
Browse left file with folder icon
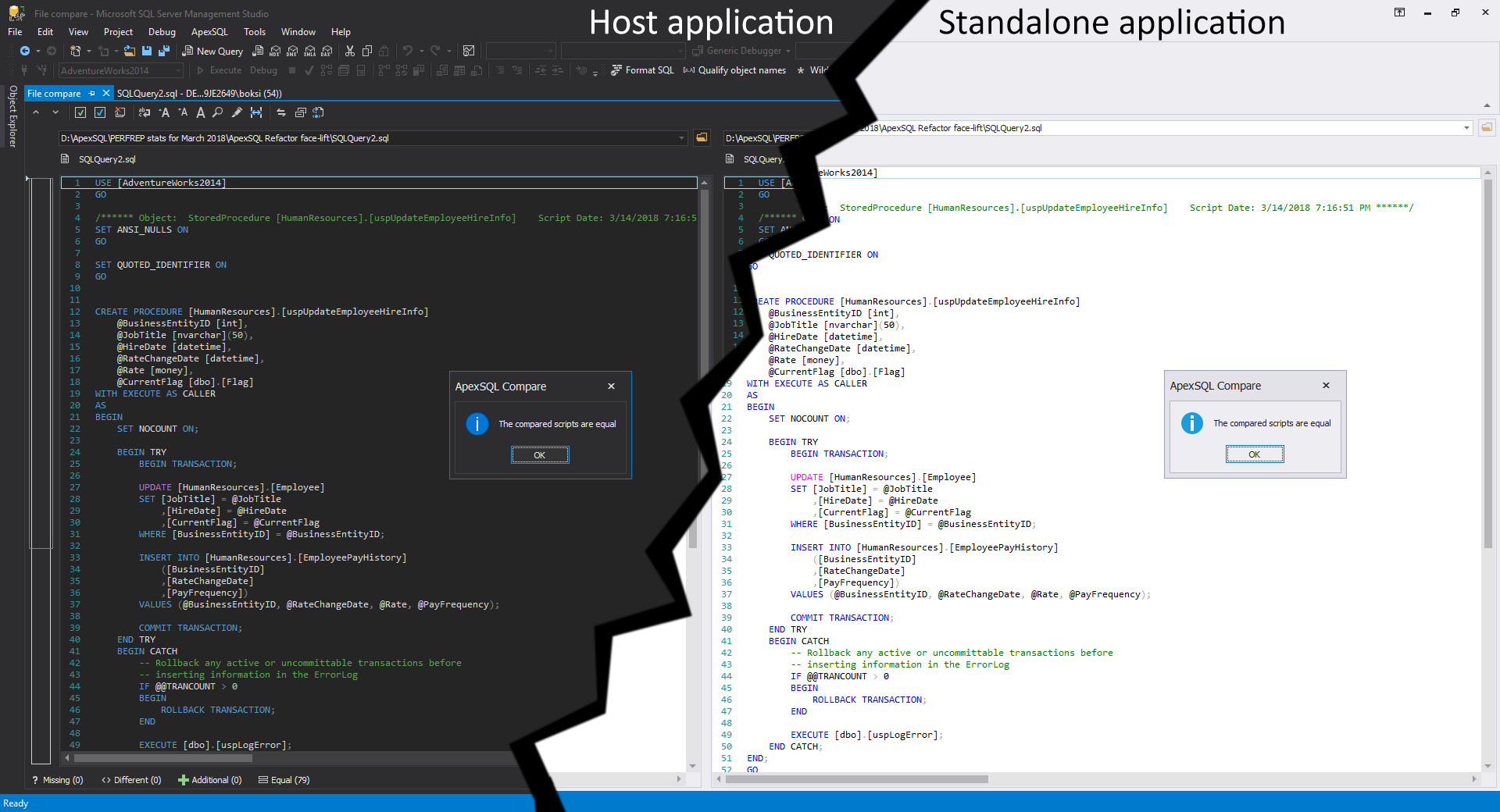(702, 137)
